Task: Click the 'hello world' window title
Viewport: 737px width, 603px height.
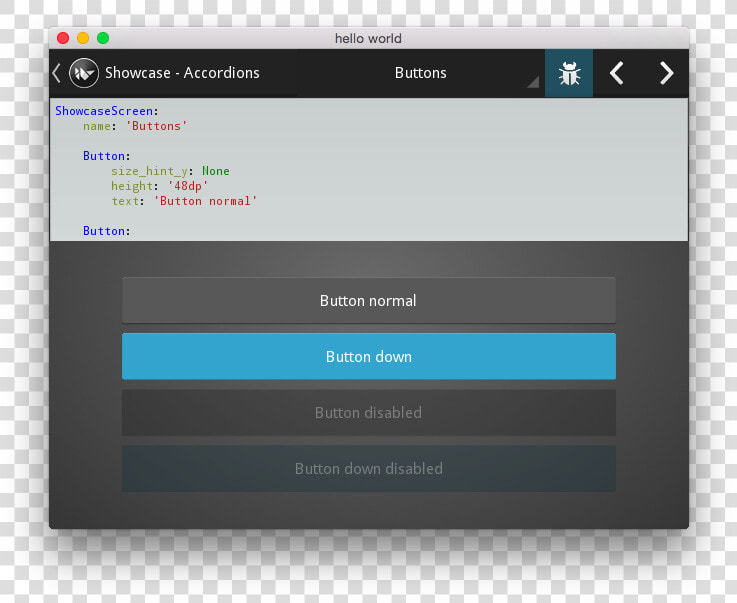Action: coord(368,39)
